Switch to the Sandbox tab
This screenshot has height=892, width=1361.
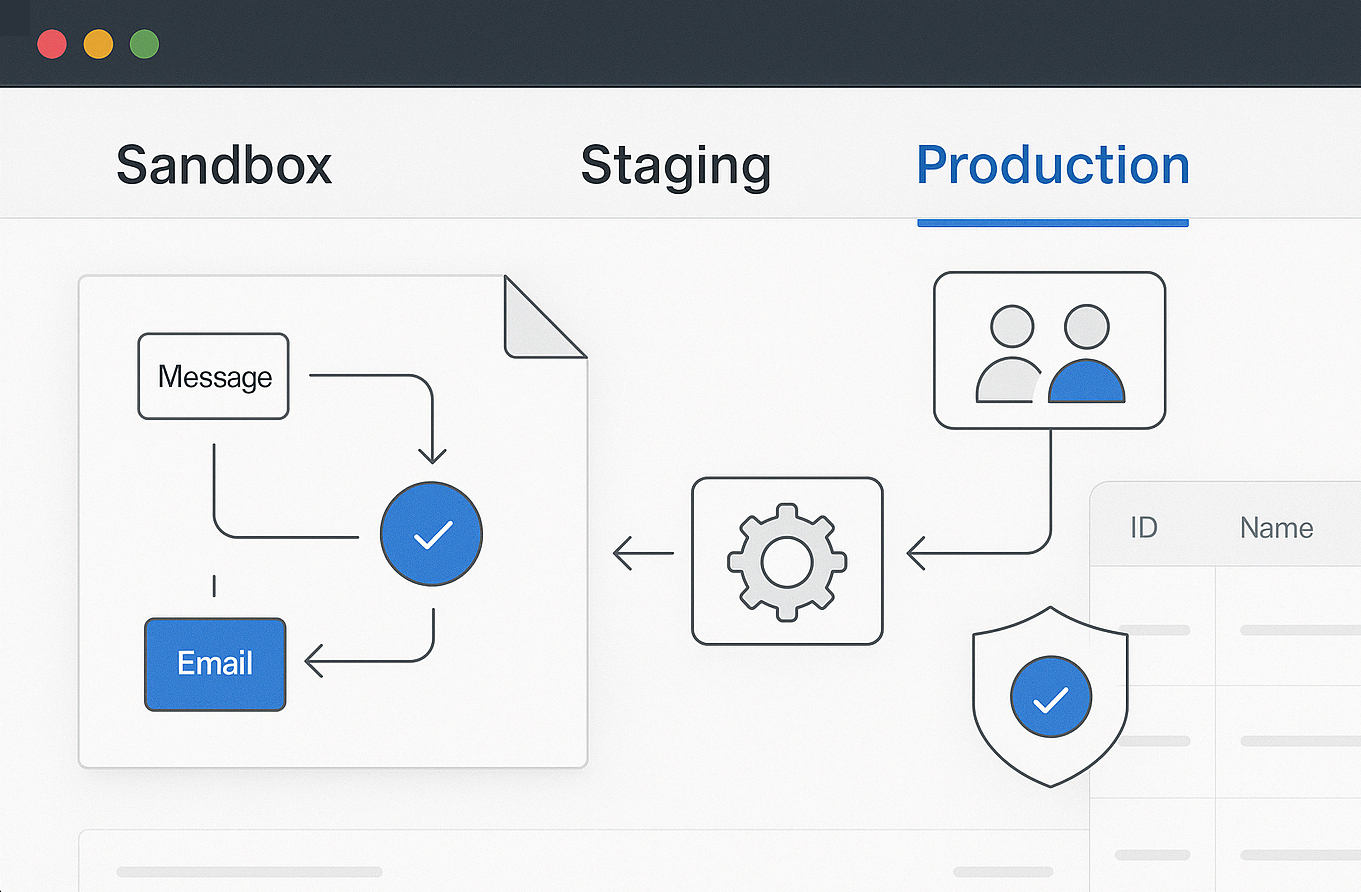(x=224, y=165)
